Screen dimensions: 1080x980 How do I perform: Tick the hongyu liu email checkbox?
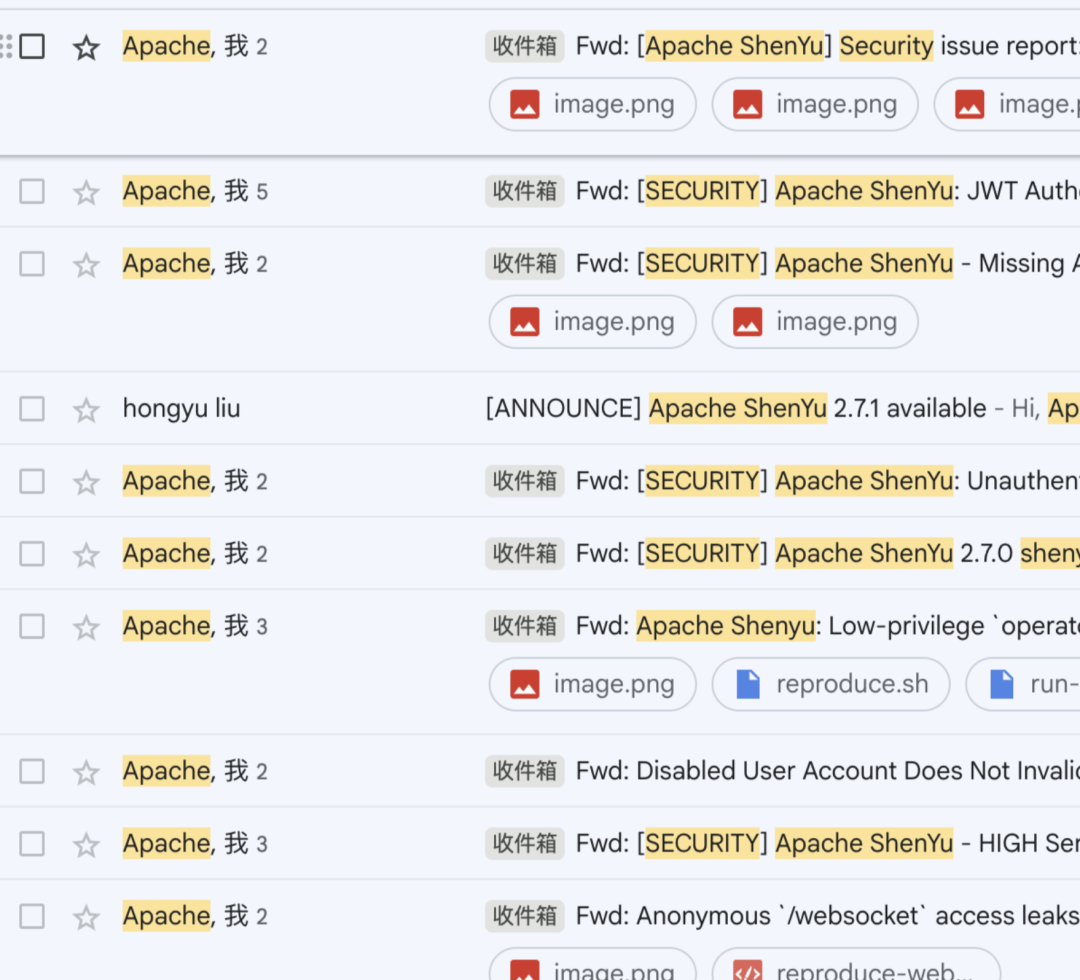point(32,409)
